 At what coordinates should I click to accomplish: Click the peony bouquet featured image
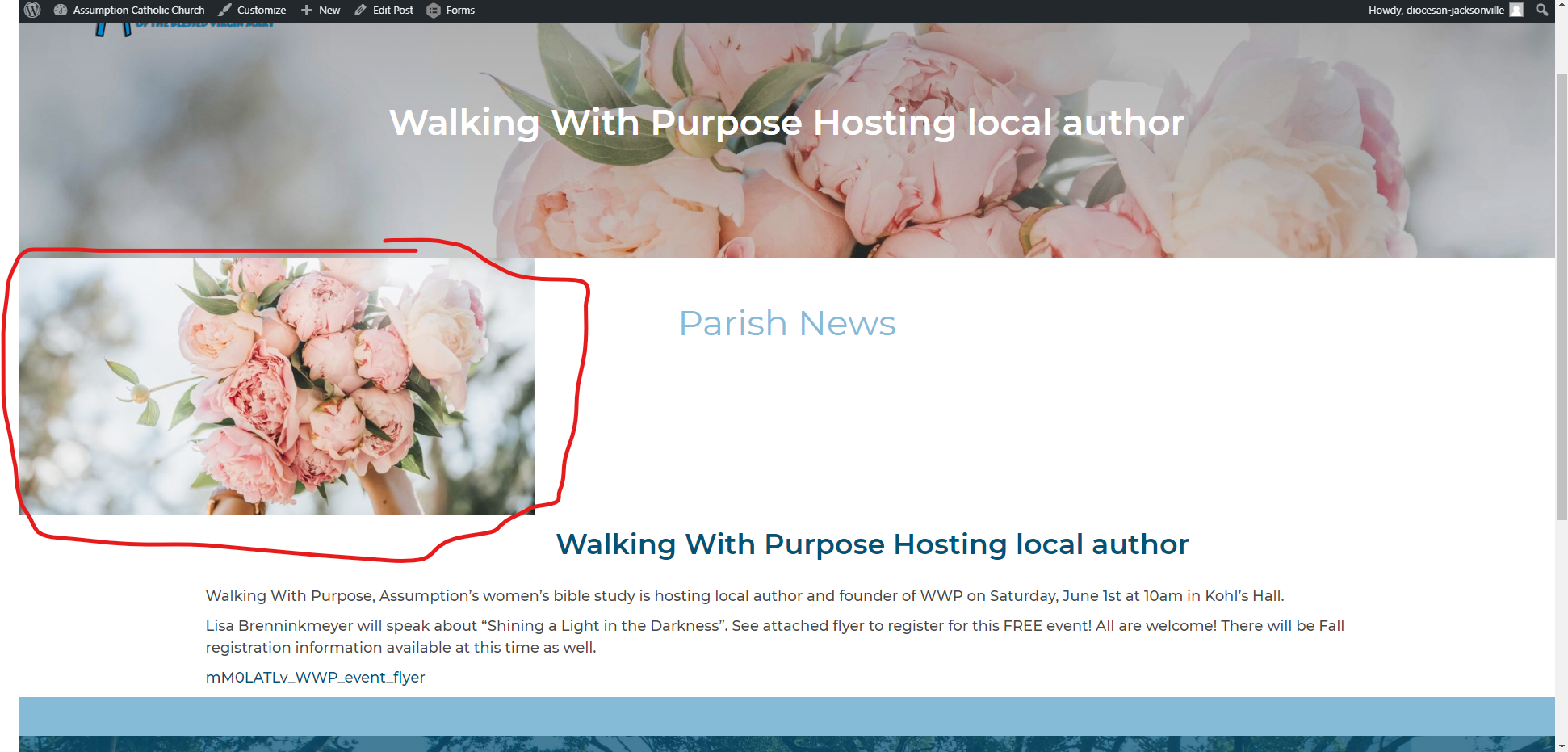276,386
